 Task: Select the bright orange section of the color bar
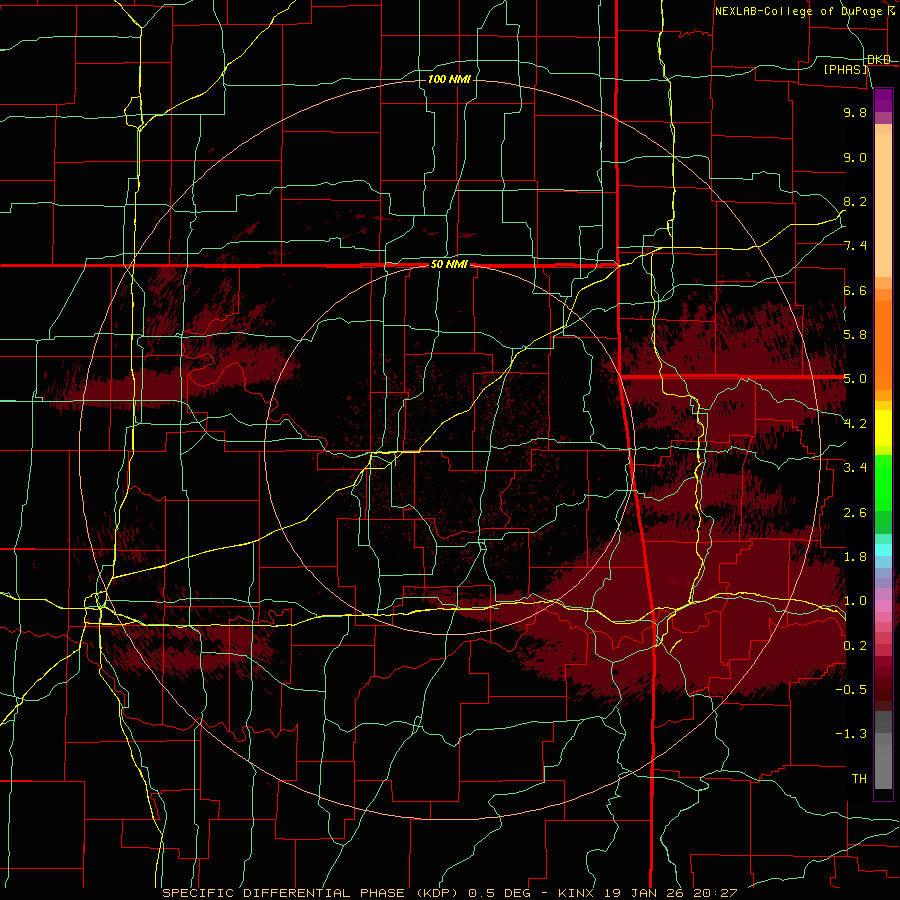coord(883,346)
